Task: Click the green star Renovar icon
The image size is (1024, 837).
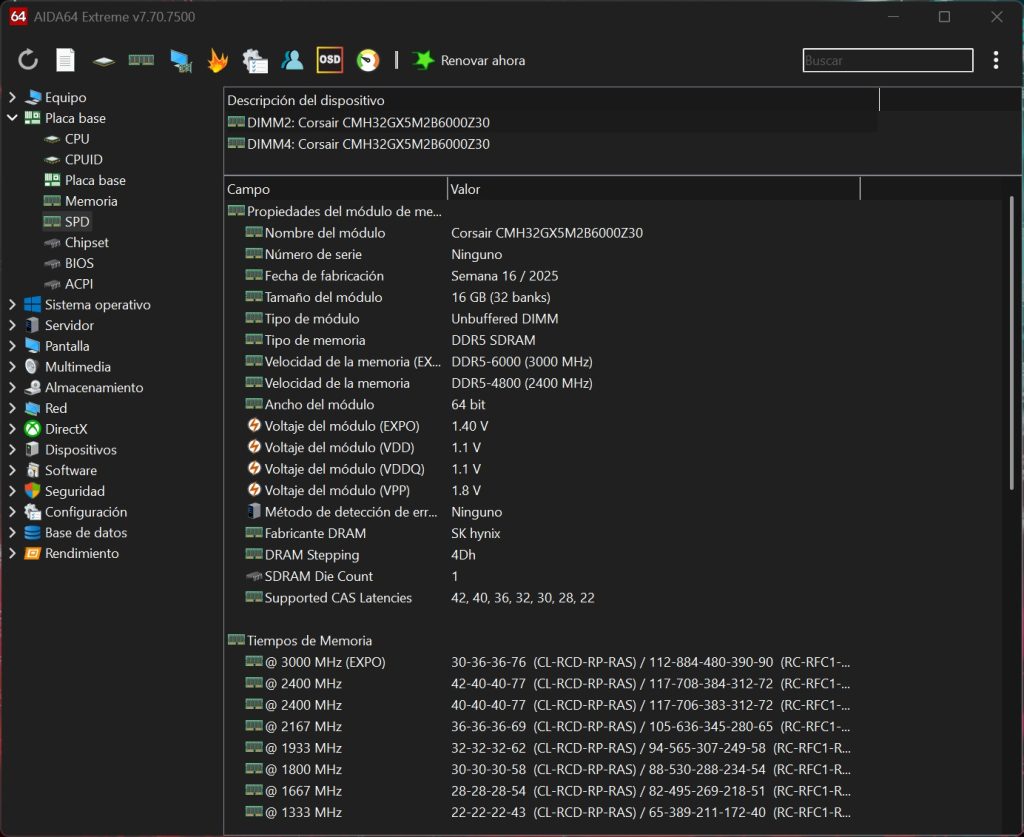Action: 423,60
